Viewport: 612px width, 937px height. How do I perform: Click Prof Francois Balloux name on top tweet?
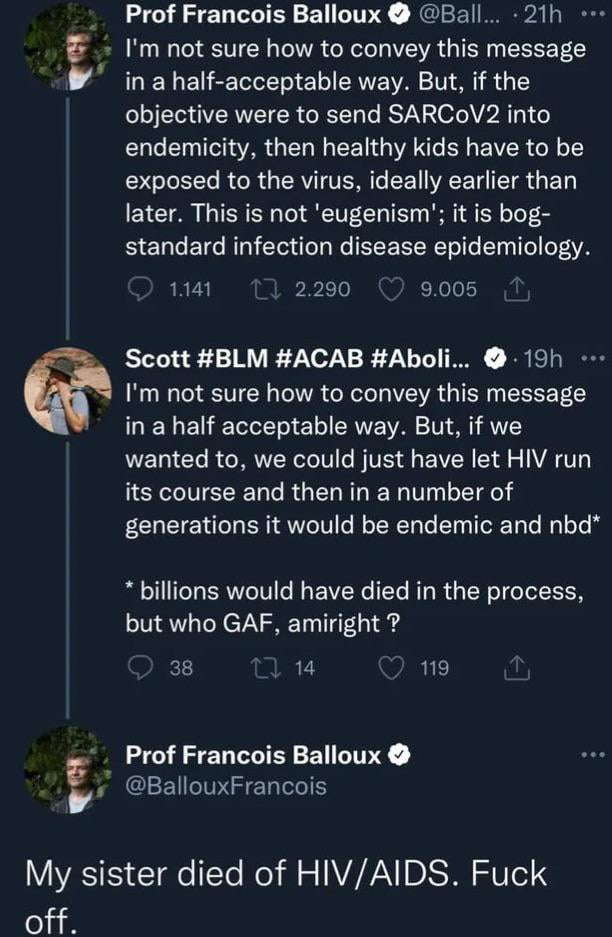[x=253, y=16]
